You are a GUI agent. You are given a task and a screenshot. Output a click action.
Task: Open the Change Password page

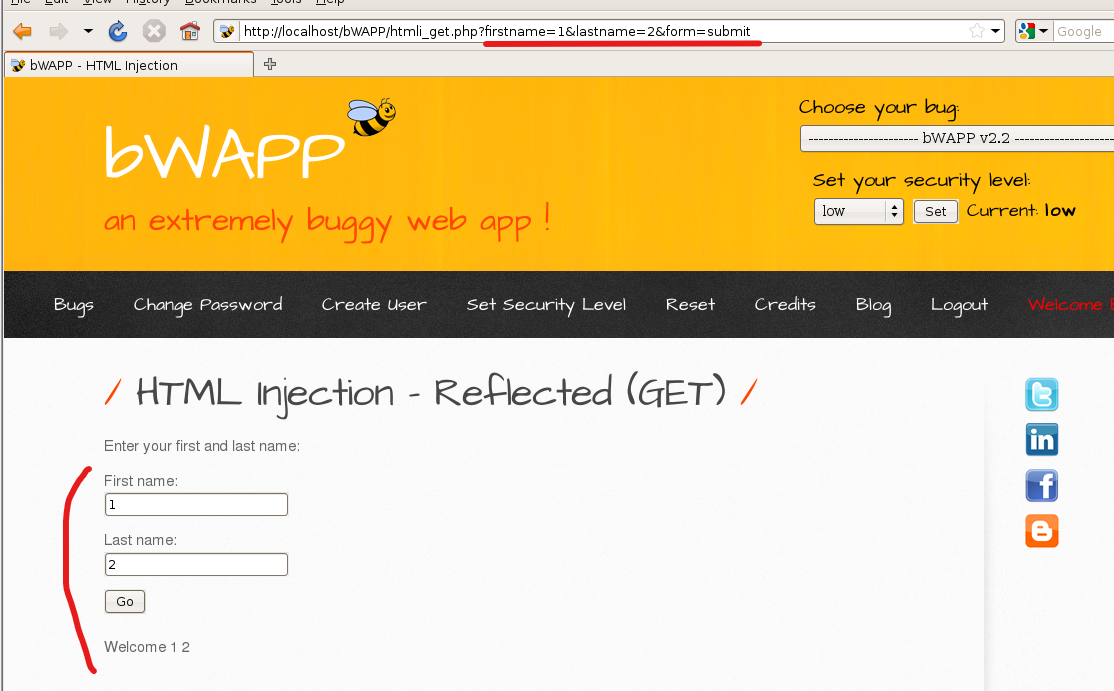coord(207,305)
